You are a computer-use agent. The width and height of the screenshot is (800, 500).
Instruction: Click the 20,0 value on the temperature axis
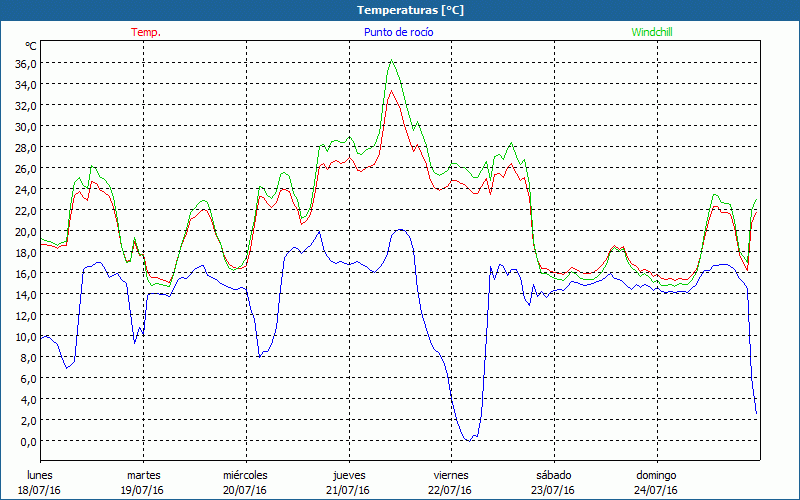click(x=24, y=231)
